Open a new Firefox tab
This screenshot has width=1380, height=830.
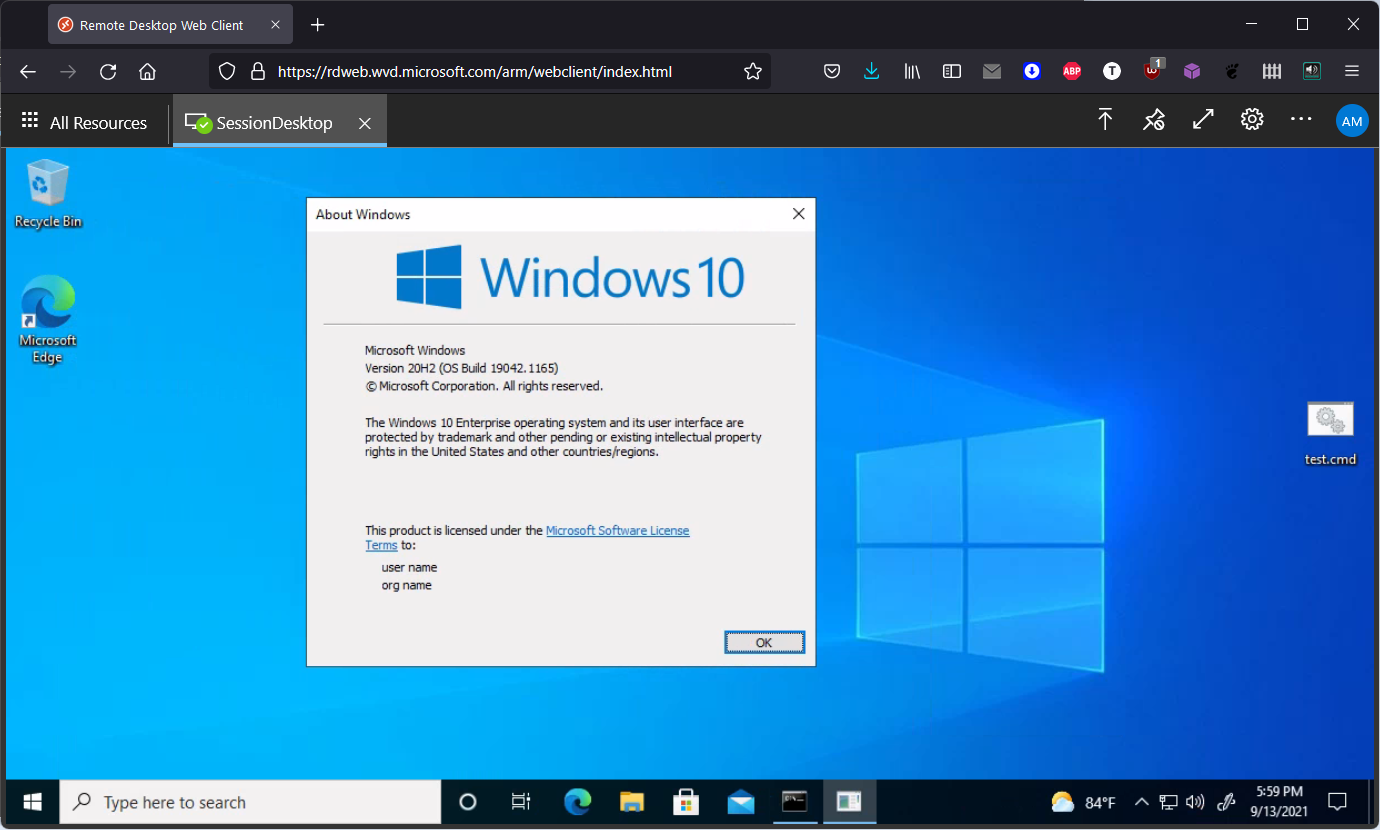(x=318, y=25)
